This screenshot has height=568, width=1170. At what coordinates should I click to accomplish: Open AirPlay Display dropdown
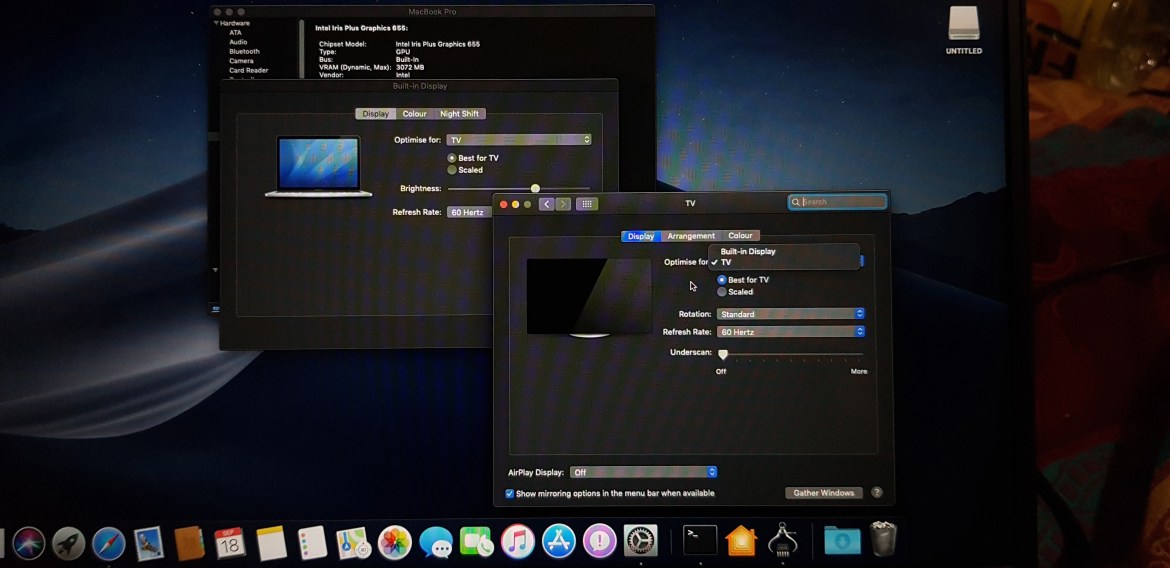[x=643, y=472]
